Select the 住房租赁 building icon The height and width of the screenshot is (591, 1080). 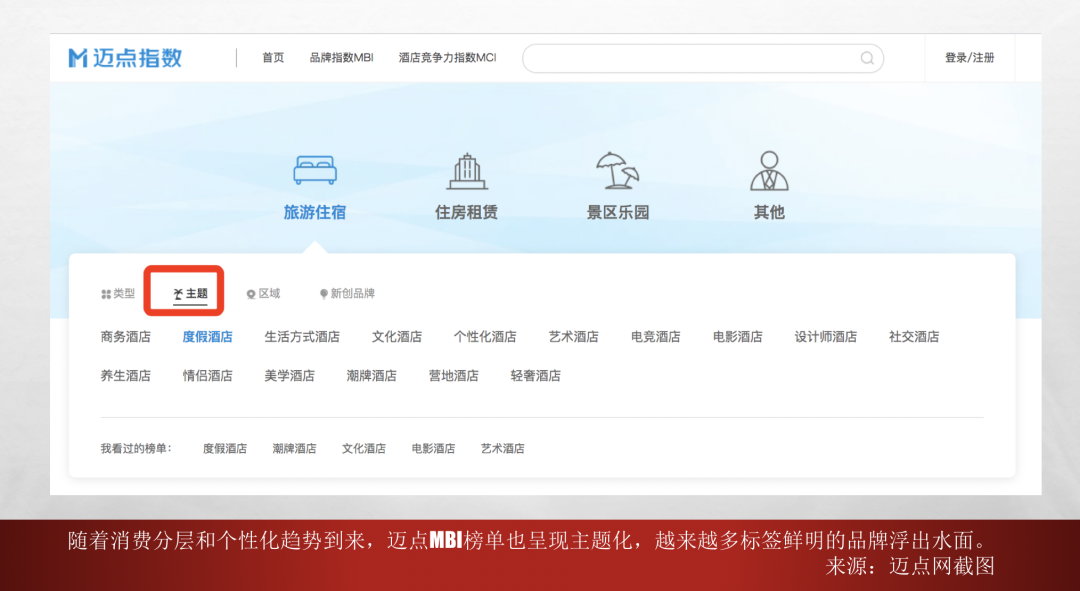click(466, 171)
